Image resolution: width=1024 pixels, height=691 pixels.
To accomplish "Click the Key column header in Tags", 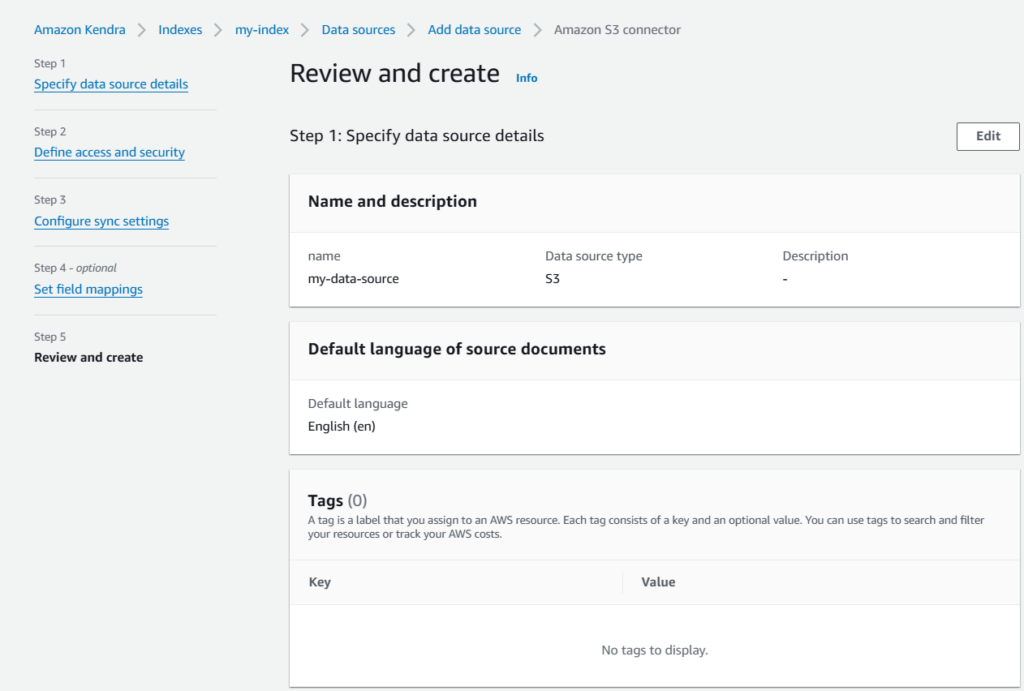I will pos(320,582).
